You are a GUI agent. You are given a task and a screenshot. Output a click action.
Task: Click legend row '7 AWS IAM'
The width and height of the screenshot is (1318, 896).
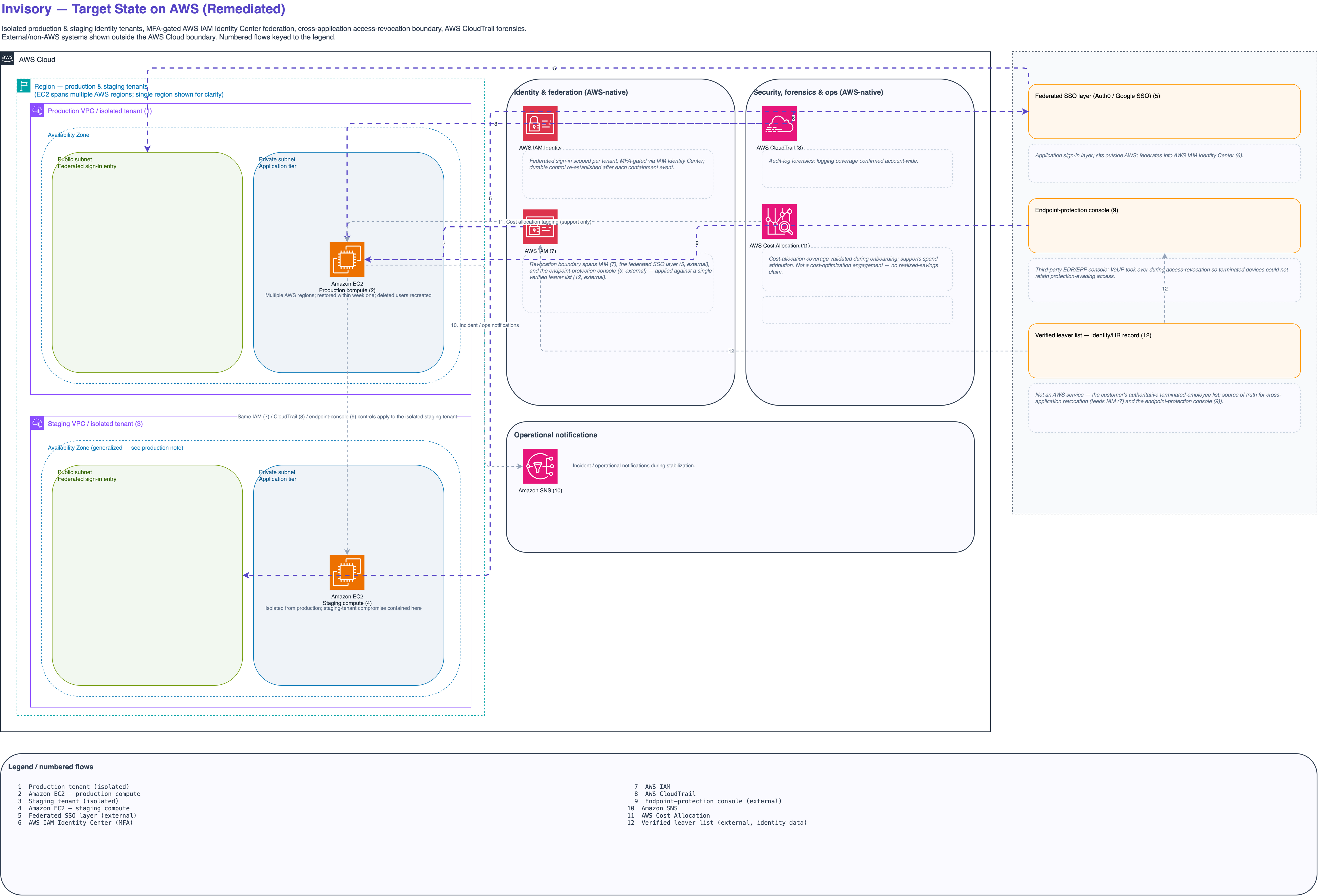pyautogui.click(x=652, y=787)
